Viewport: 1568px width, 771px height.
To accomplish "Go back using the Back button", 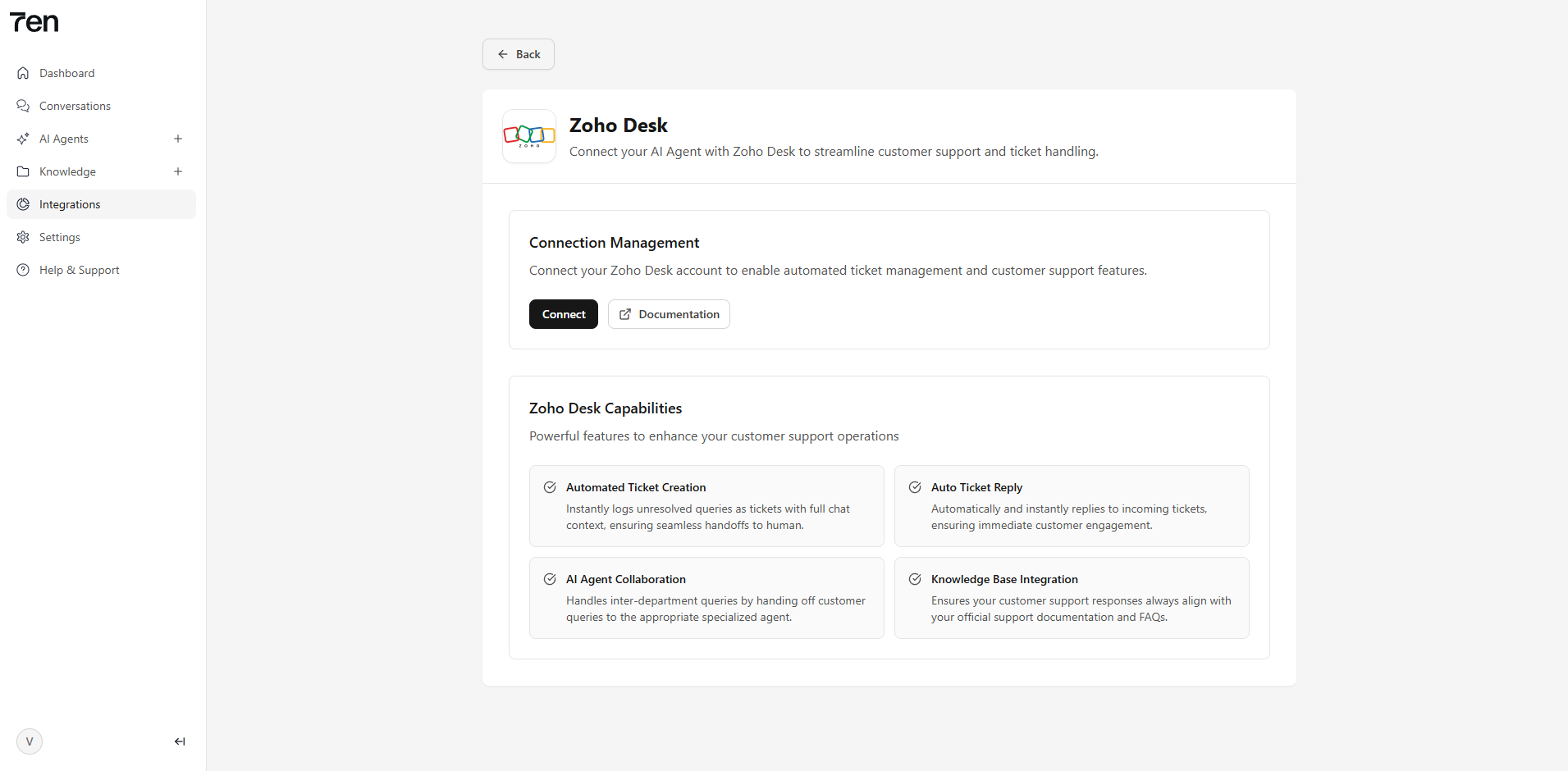I will coord(519,54).
